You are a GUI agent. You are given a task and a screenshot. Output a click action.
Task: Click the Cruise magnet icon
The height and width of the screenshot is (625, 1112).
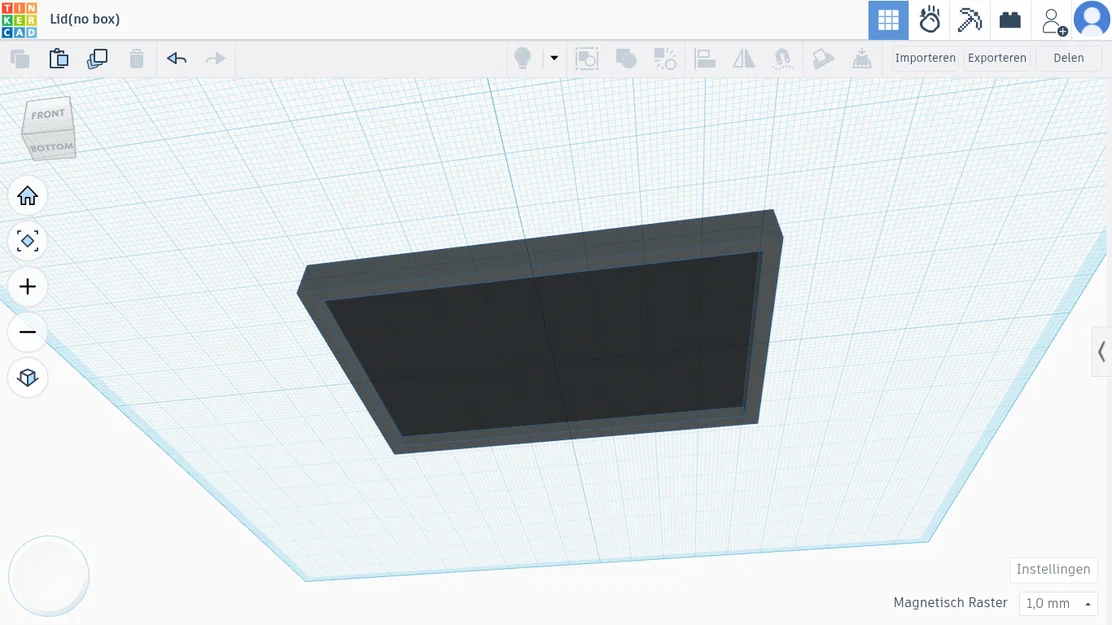[x=782, y=59]
